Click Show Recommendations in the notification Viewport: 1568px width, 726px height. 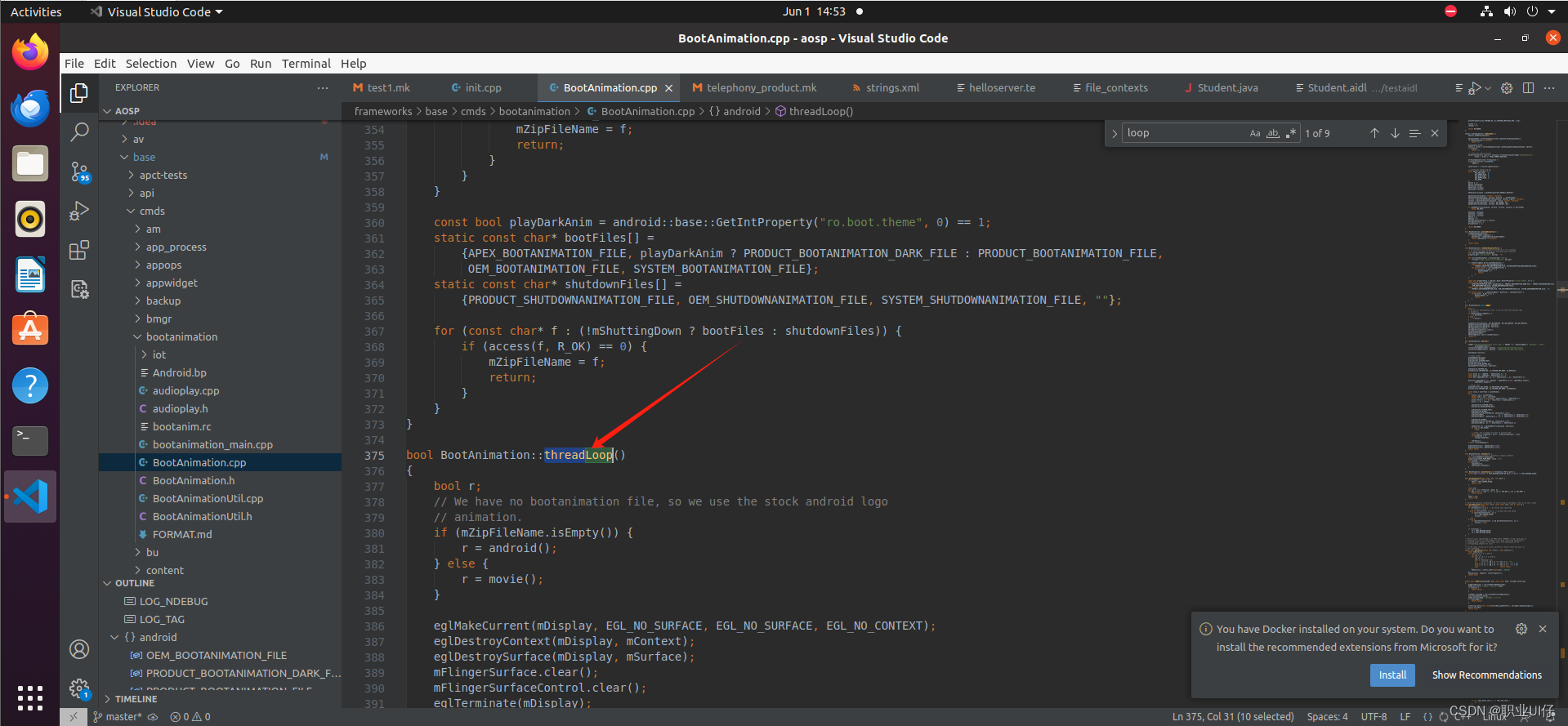click(1487, 675)
